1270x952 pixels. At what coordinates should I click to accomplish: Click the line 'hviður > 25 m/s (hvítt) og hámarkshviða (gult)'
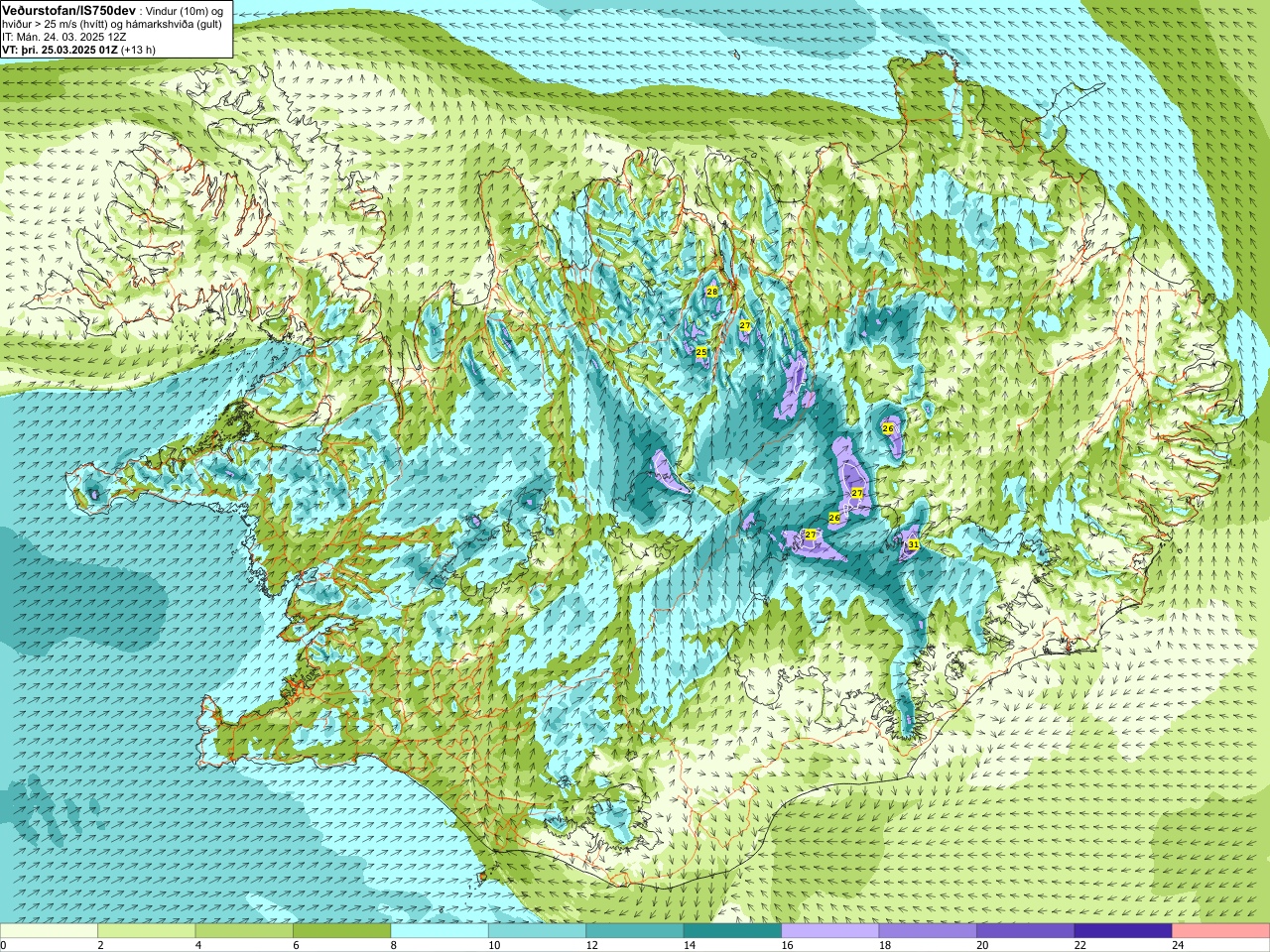112,24
